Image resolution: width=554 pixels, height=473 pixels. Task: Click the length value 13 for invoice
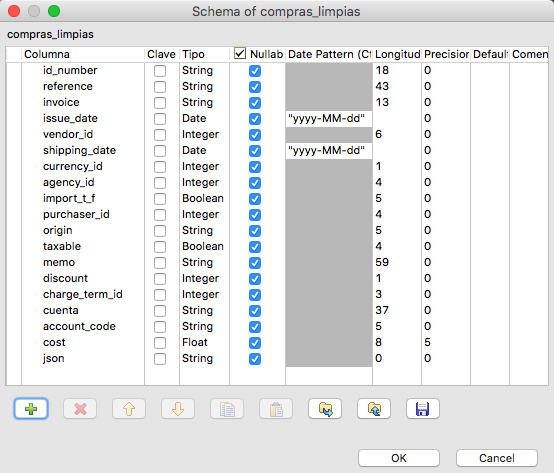pos(382,102)
